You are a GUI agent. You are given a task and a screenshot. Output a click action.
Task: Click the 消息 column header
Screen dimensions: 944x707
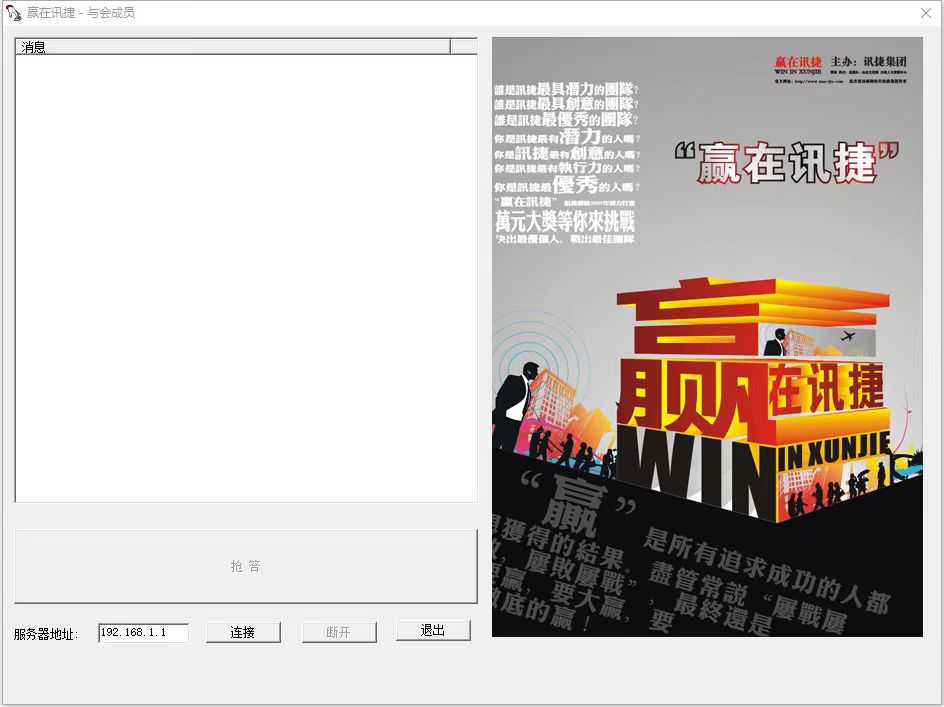[232, 46]
